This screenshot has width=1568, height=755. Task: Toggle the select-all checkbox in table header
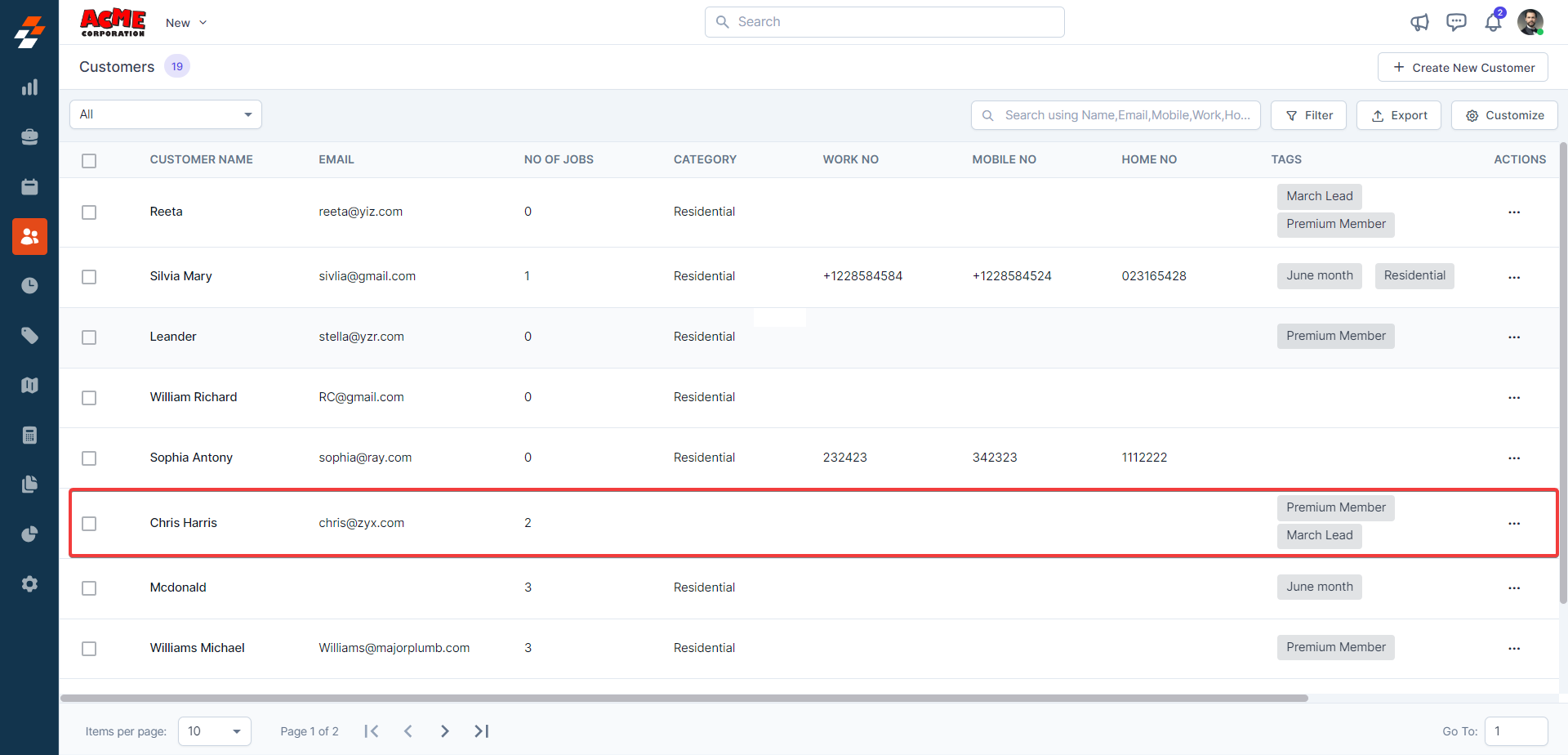(x=89, y=161)
